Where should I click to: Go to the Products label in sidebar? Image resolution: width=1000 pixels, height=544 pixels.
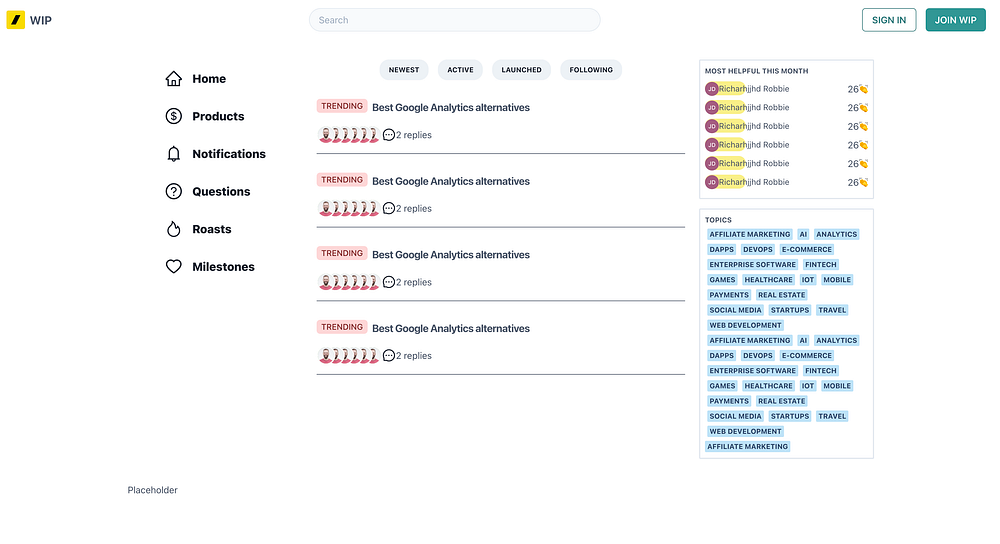click(218, 116)
